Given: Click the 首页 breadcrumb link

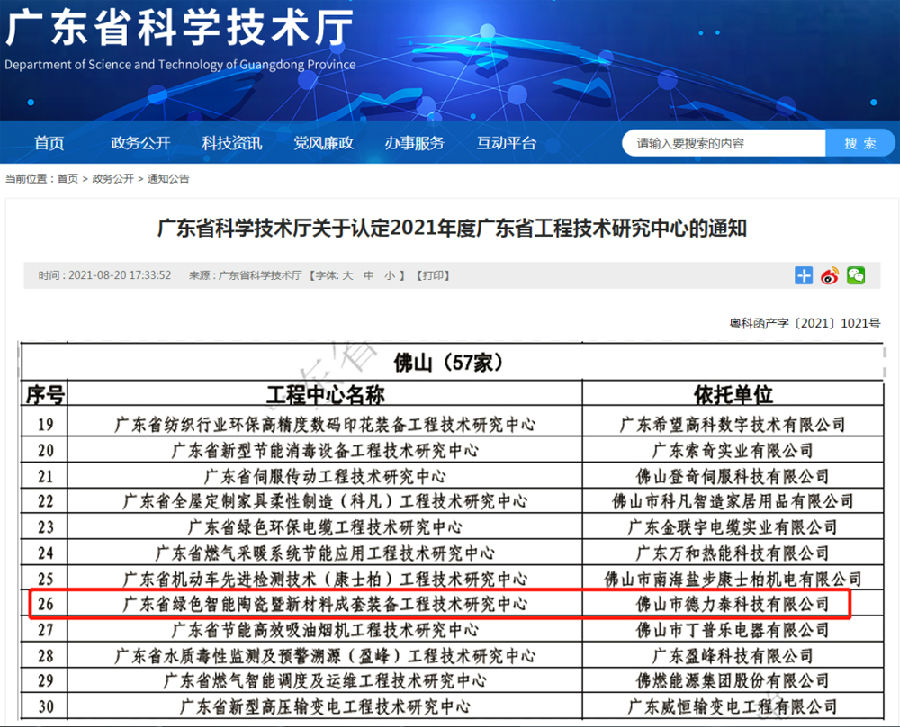Looking at the screenshot, I should click(67, 179).
